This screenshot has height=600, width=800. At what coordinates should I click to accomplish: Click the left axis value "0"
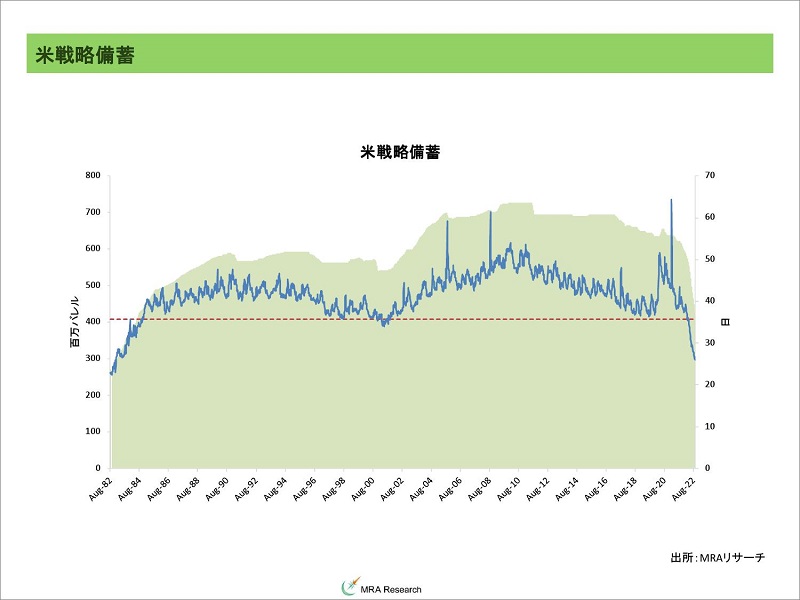98,468
